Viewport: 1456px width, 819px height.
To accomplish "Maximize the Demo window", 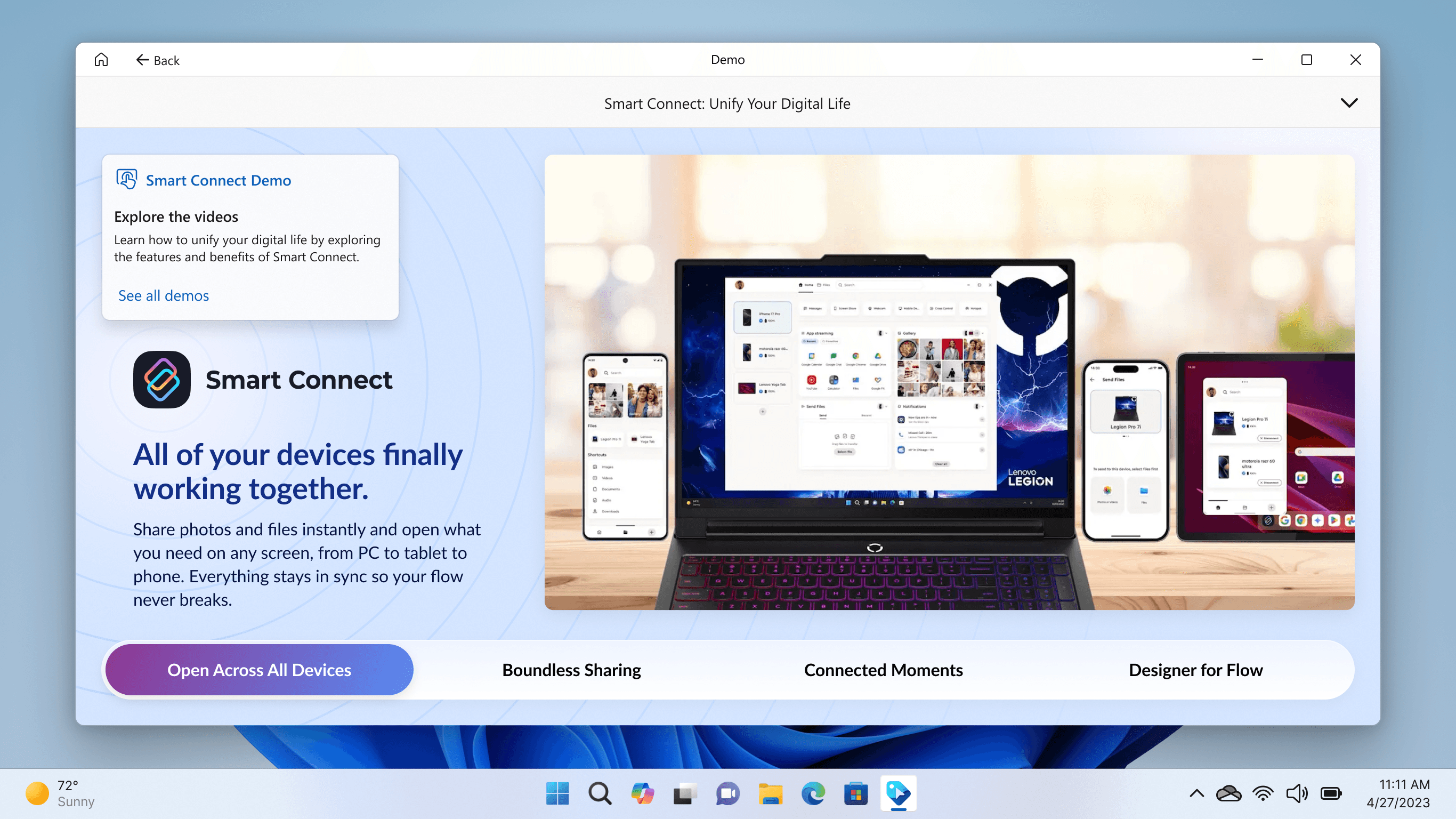I will click(1306, 59).
